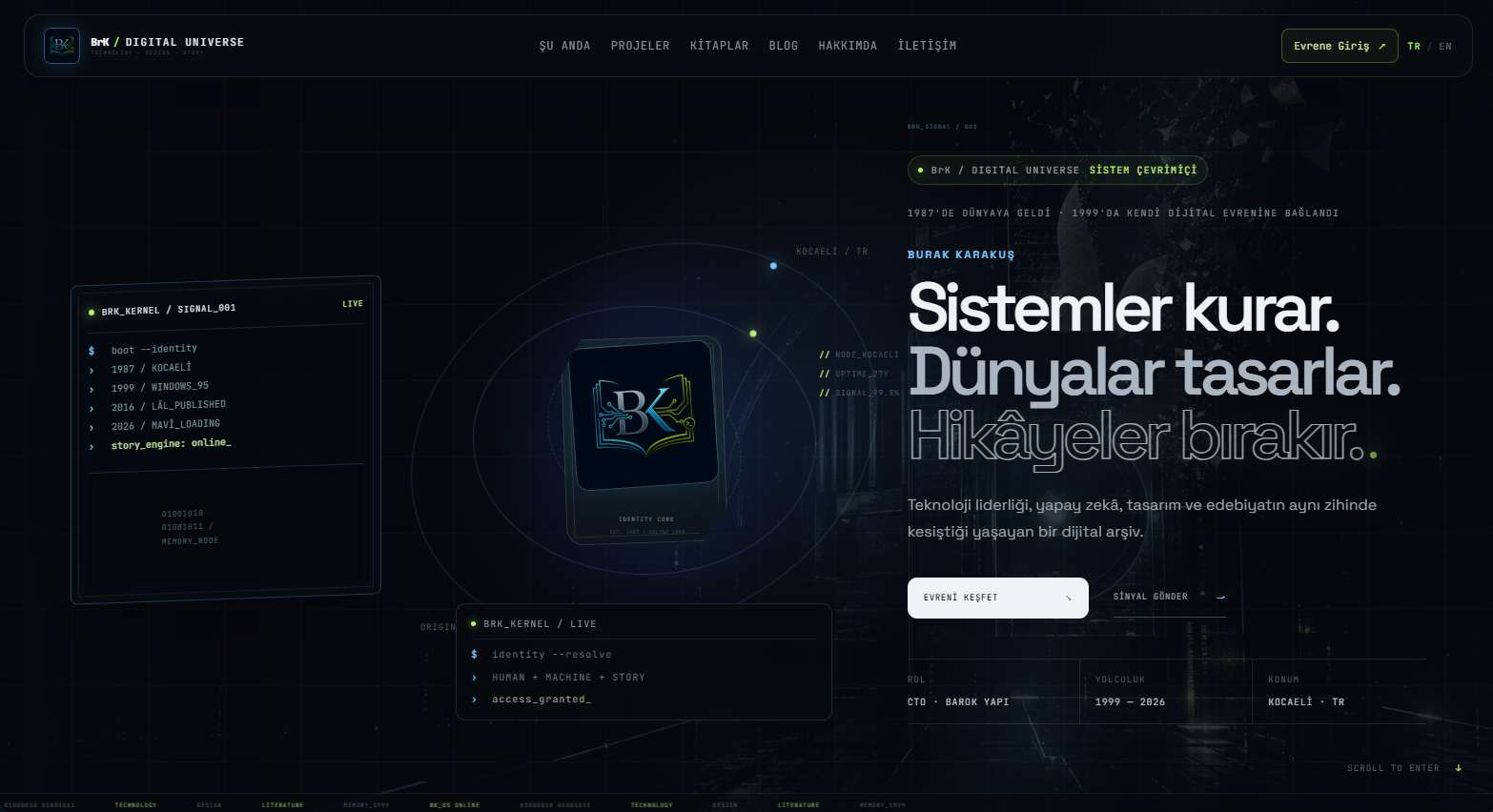Click the LIVE badge on the terminal card
This screenshot has width=1493, height=812.
(x=353, y=304)
